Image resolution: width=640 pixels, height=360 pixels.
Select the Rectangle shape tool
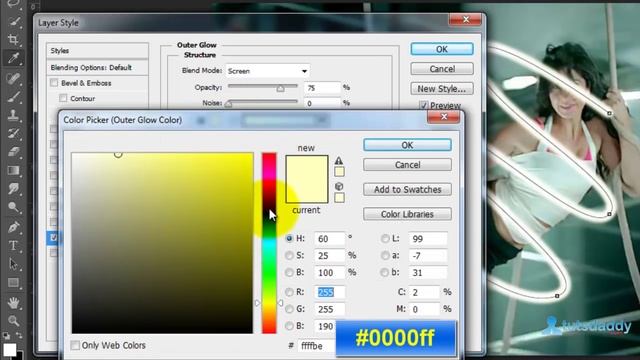click(x=13, y=282)
